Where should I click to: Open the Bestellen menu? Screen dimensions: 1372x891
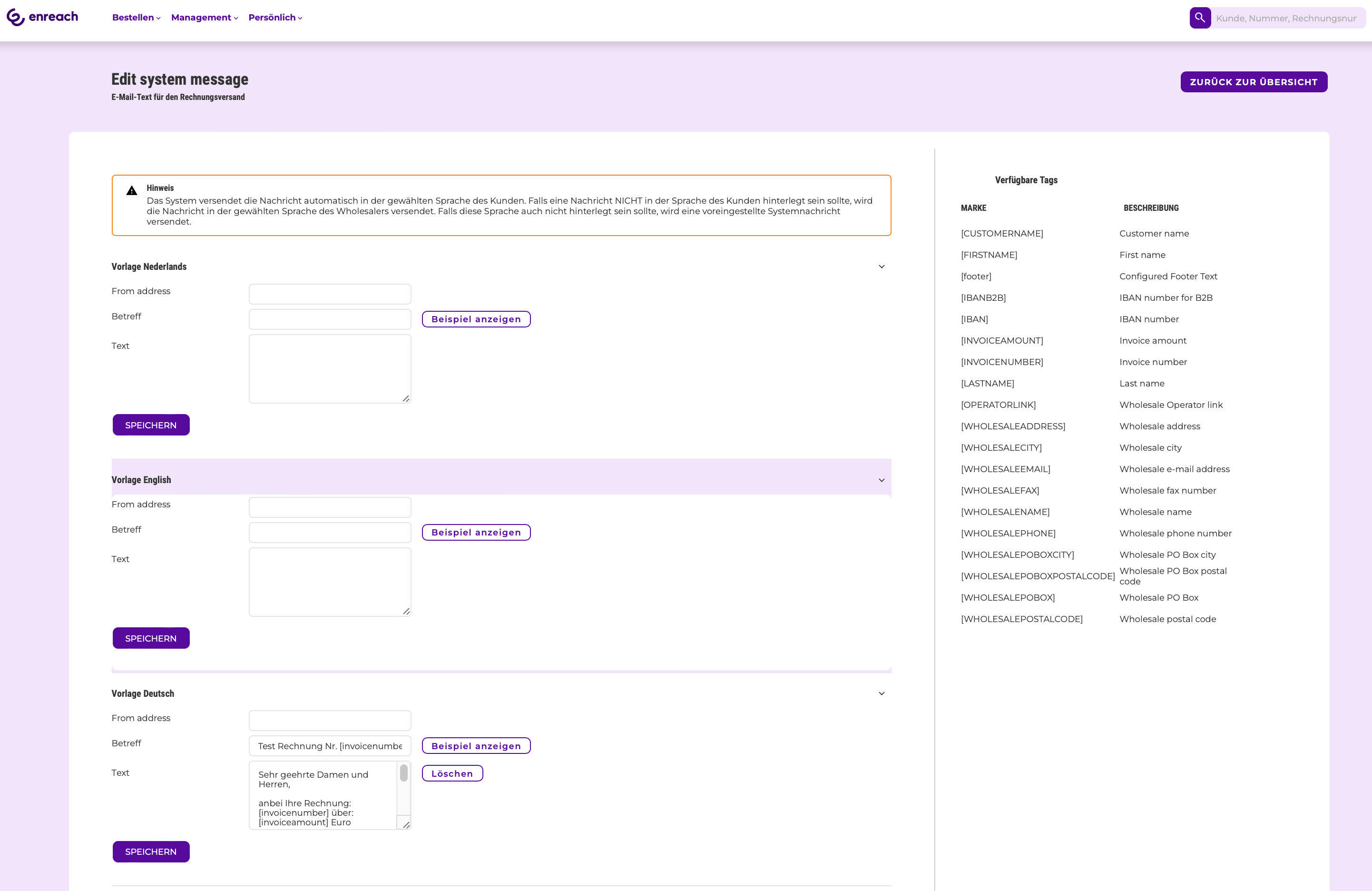136,17
